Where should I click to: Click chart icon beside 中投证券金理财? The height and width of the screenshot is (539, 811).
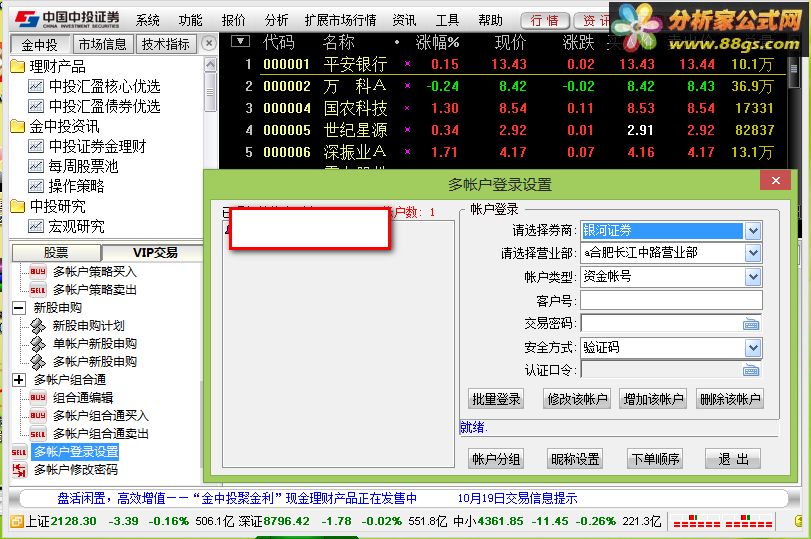point(36,146)
